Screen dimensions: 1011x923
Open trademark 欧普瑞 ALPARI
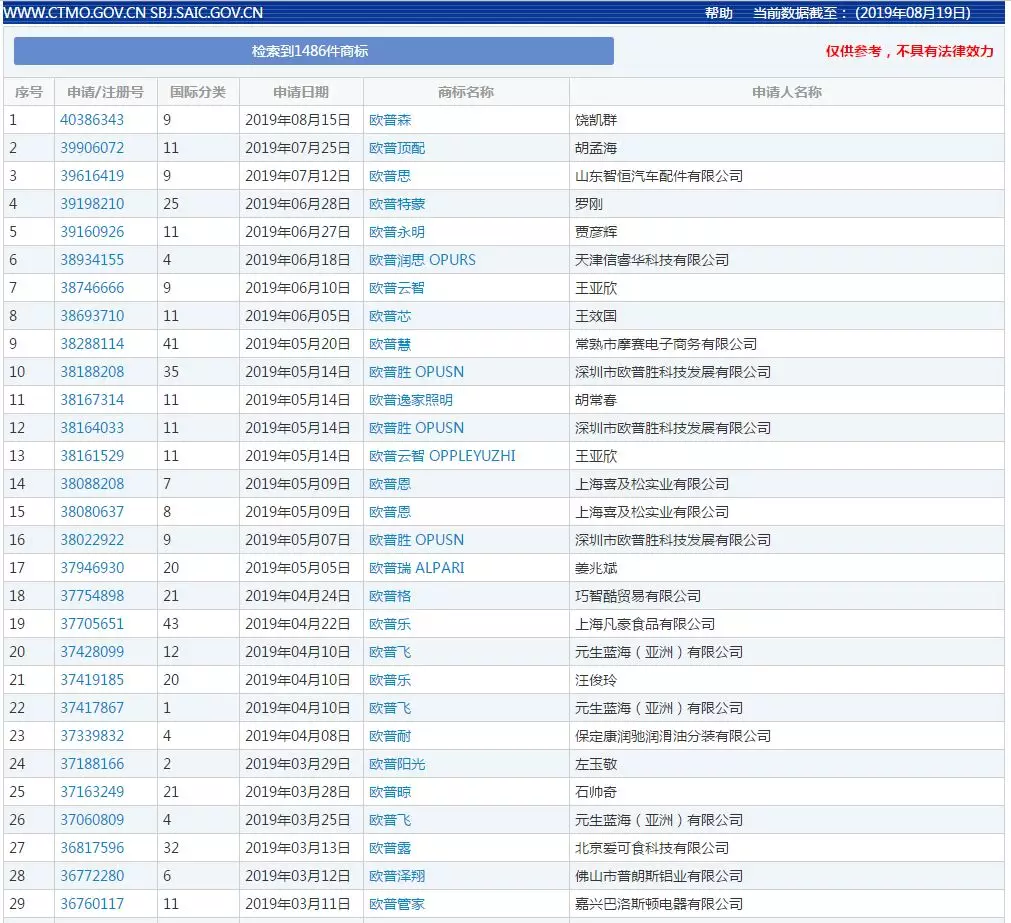pos(416,568)
